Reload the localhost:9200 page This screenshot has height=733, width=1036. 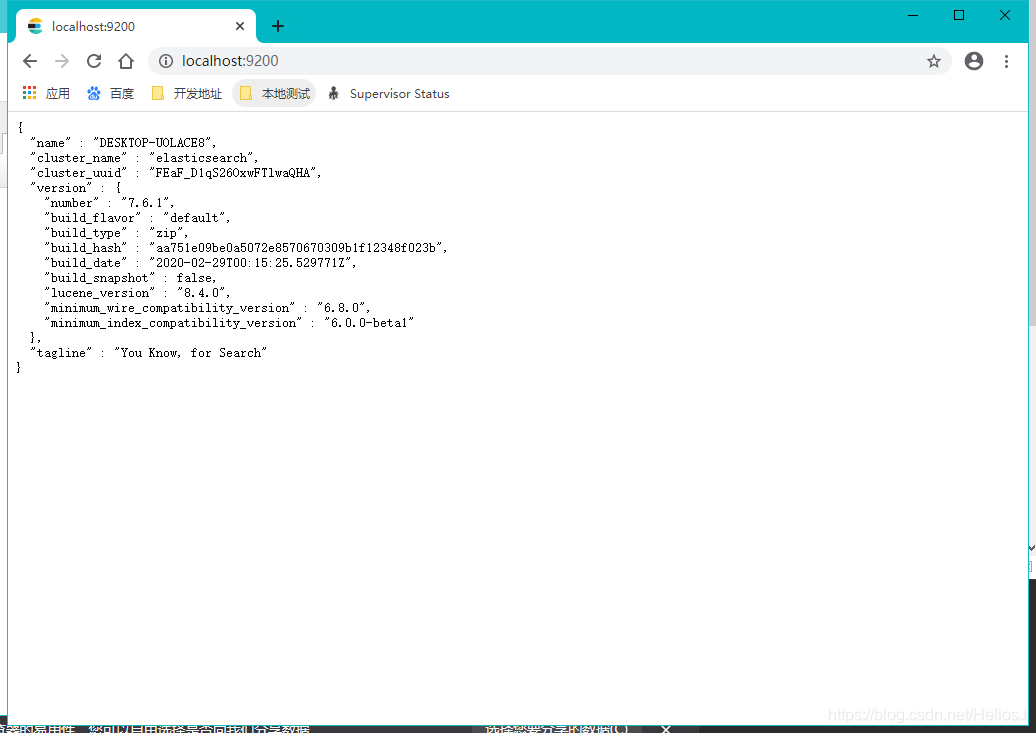94,61
